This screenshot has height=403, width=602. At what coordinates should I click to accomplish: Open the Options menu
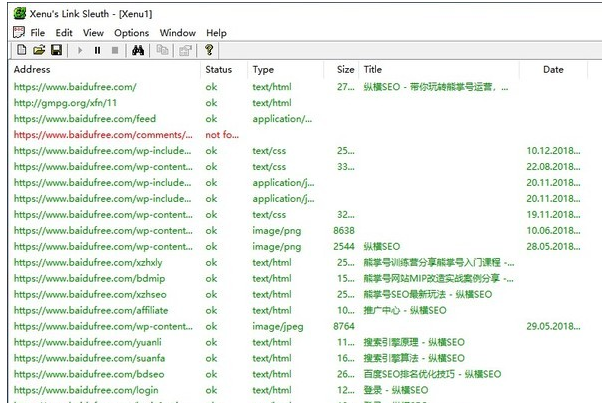coord(131,33)
